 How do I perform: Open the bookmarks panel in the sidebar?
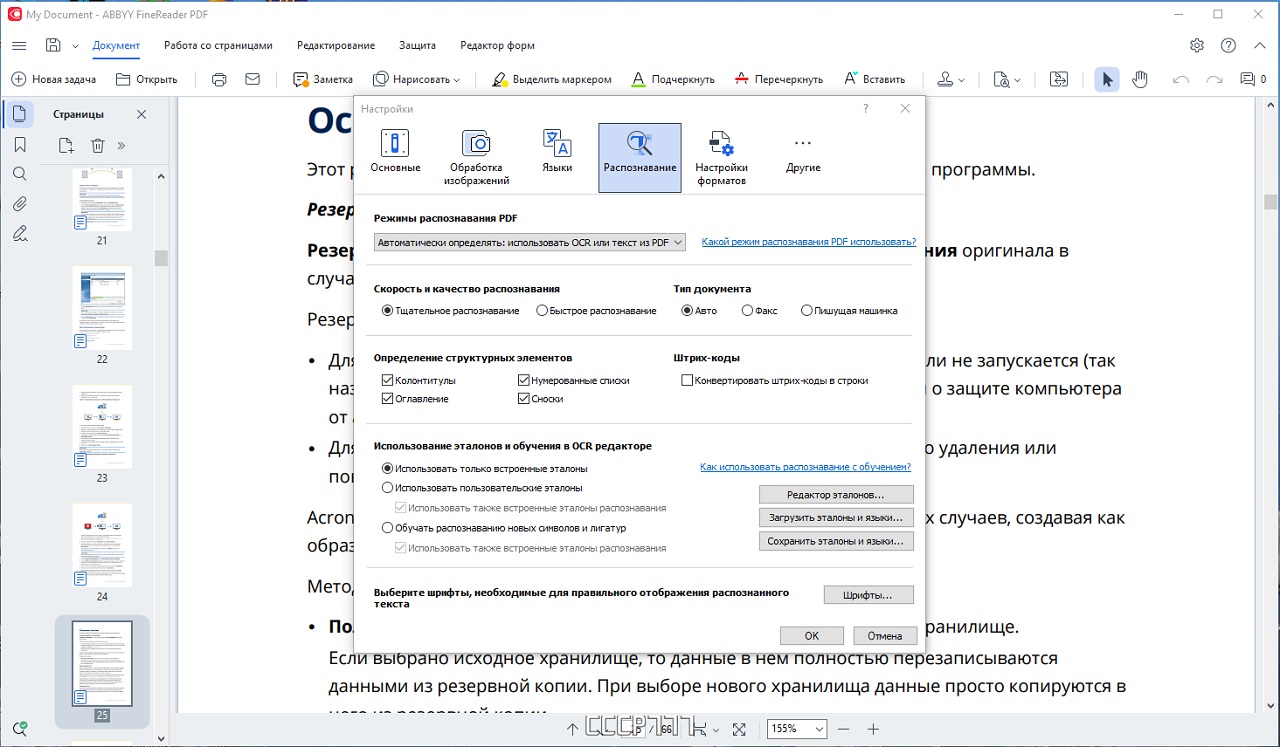[x=19, y=144]
